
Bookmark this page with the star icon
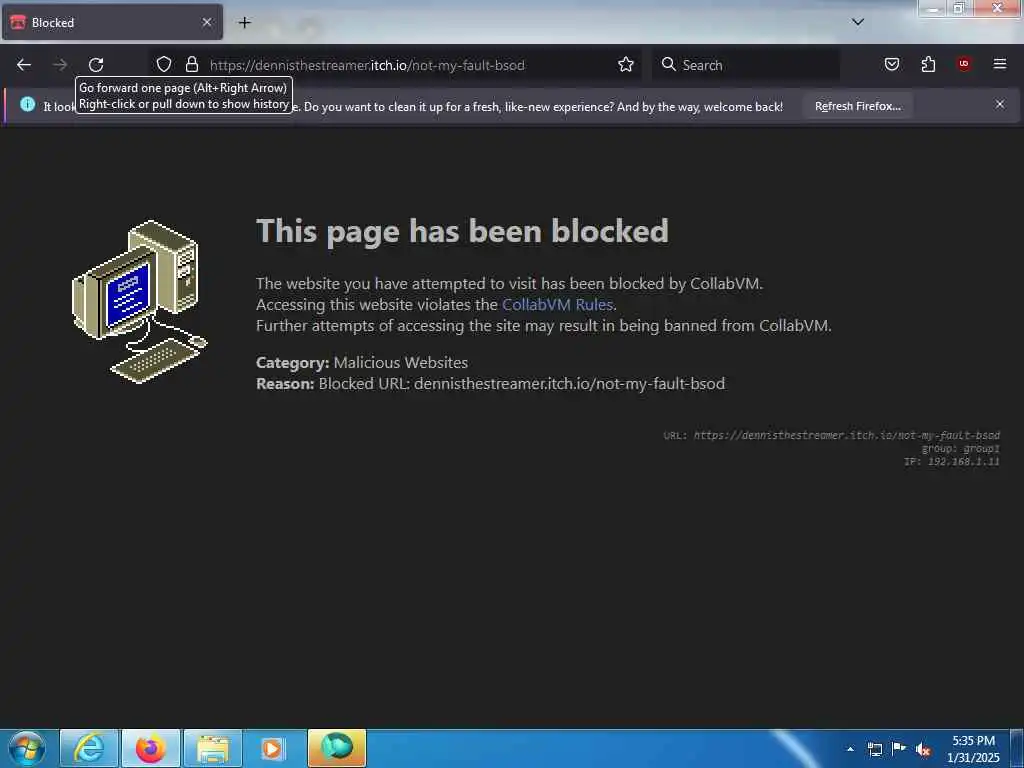(x=626, y=64)
